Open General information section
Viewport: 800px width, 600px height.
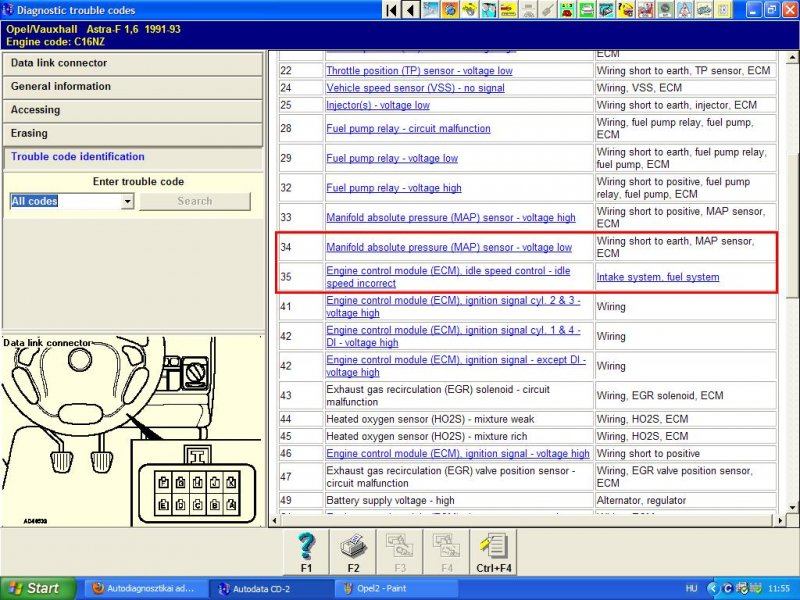coord(133,87)
